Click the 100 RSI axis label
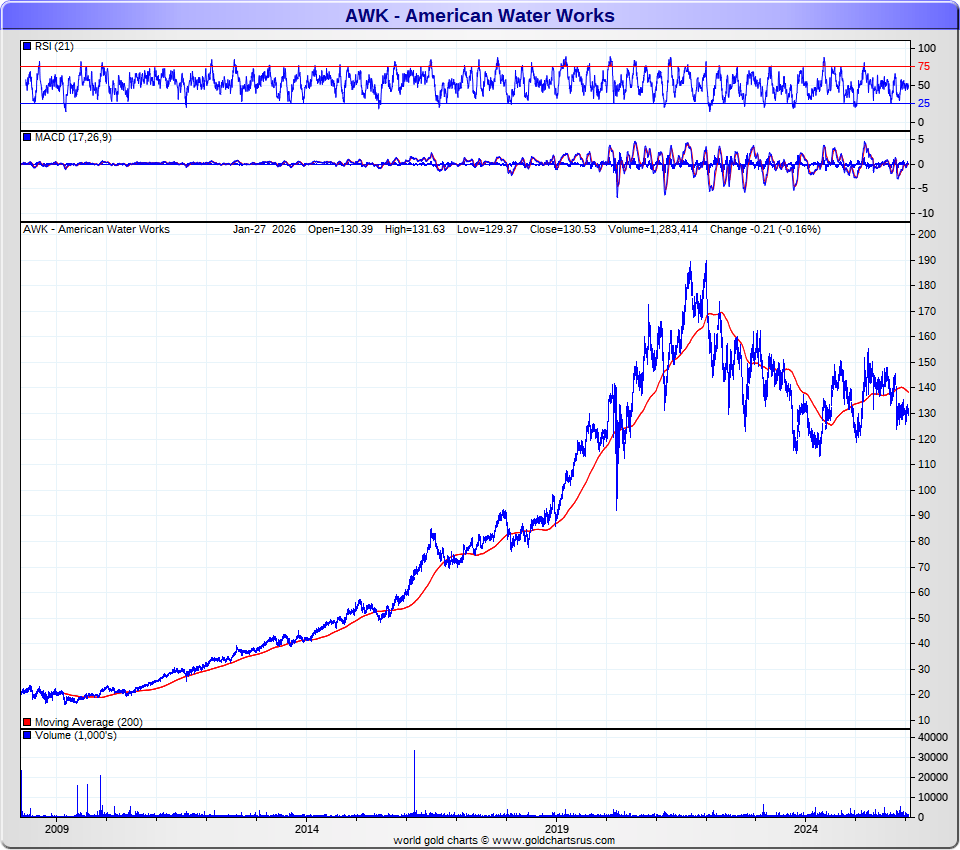Image resolution: width=960 pixels, height=850 pixels. (x=927, y=48)
